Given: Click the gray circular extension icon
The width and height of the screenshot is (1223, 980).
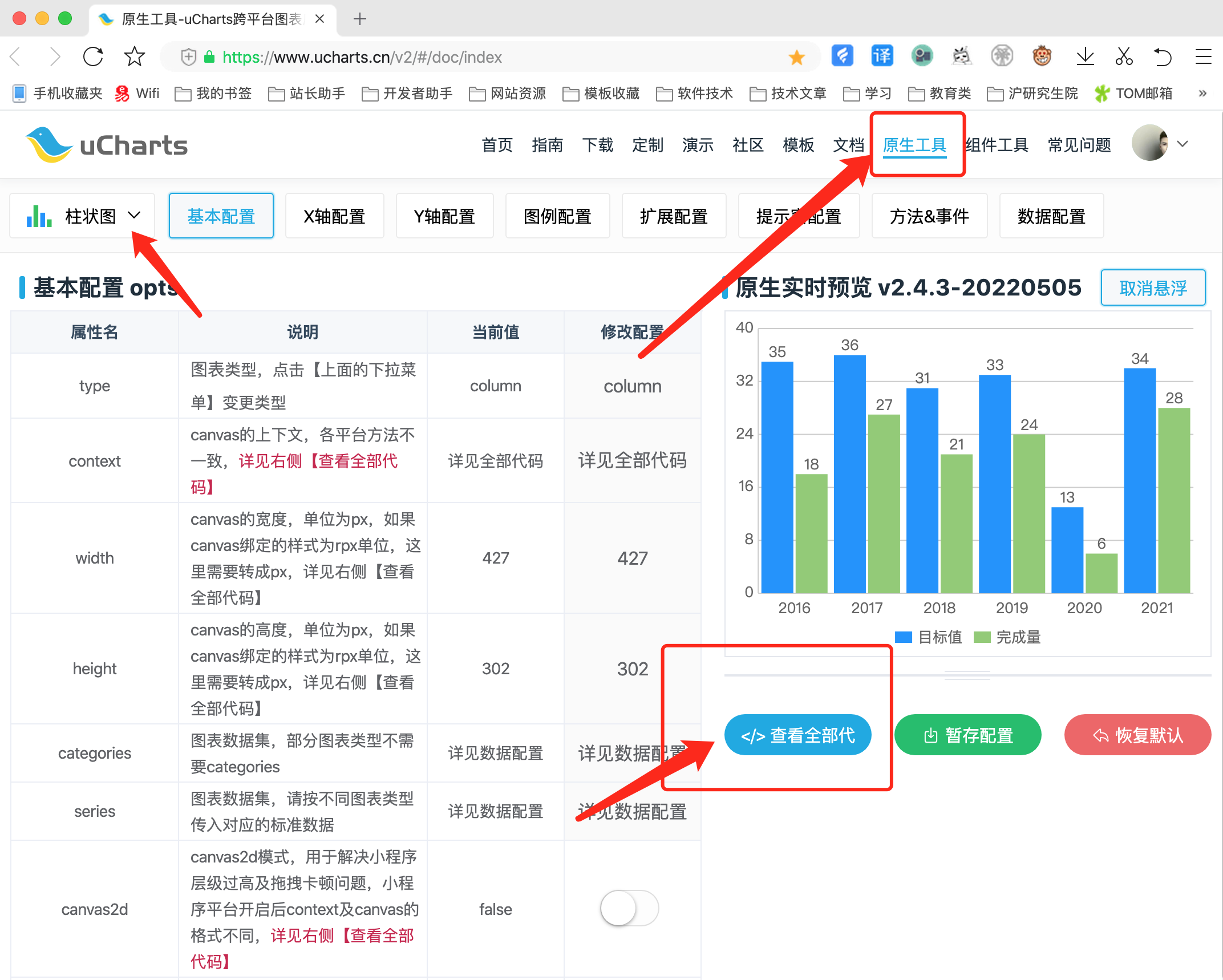Looking at the screenshot, I should [1002, 56].
